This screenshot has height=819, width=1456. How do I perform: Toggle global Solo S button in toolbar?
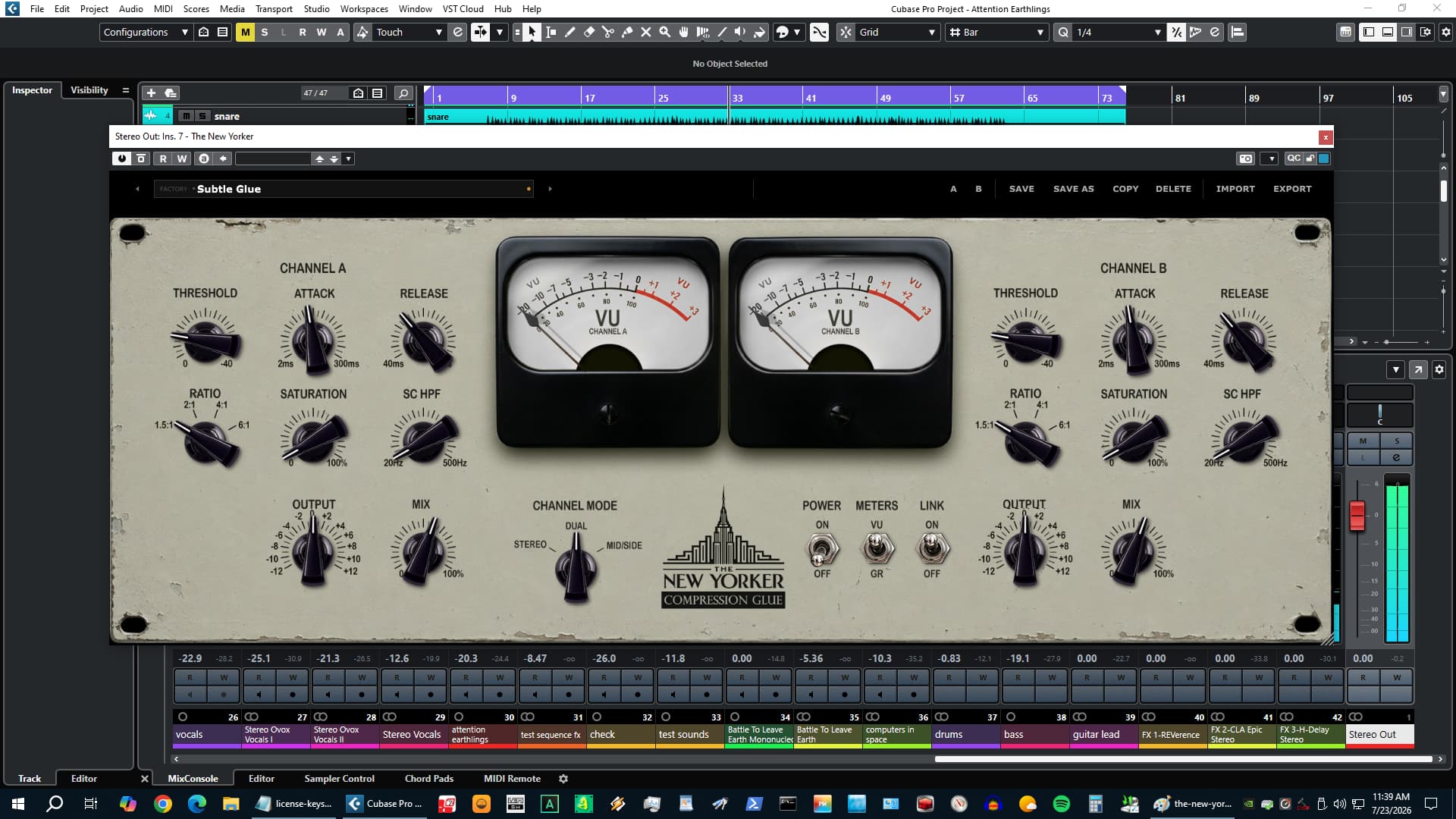pyautogui.click(x=264, y=32)
